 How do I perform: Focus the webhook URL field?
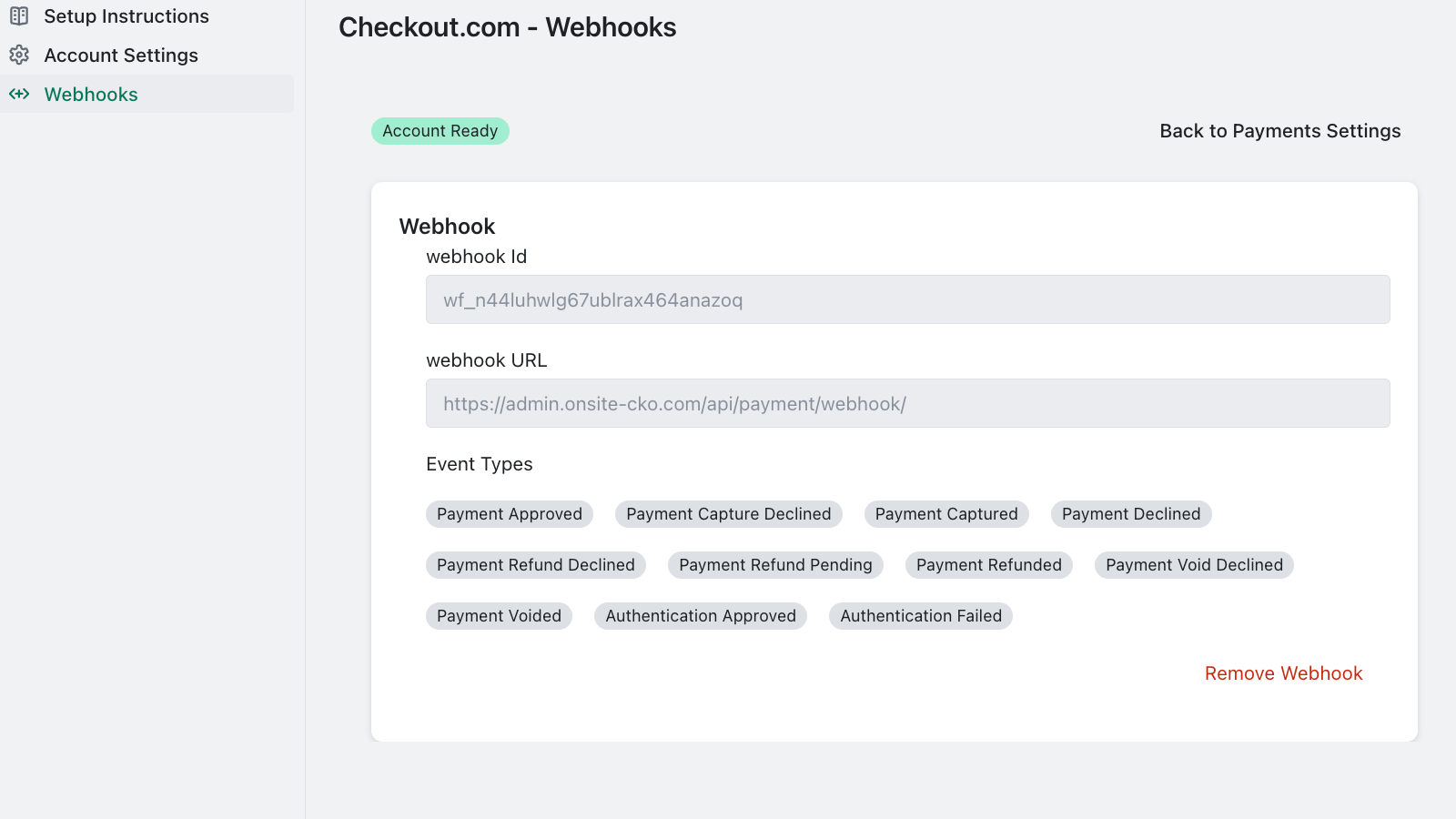tap(907, 403)
